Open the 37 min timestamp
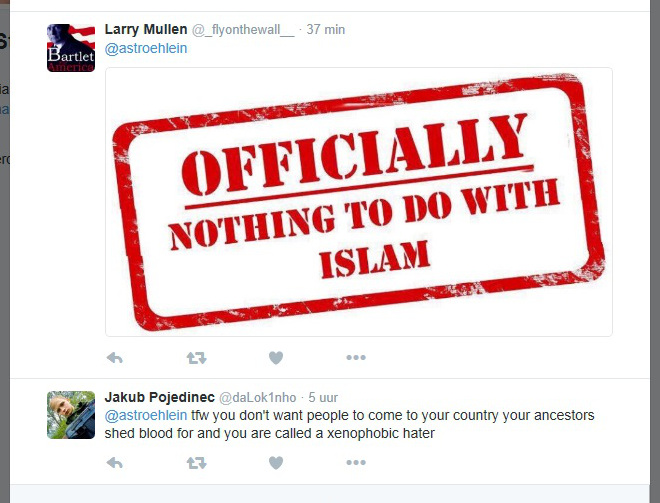This screenshot has height=503, width=660. point(326,29)
